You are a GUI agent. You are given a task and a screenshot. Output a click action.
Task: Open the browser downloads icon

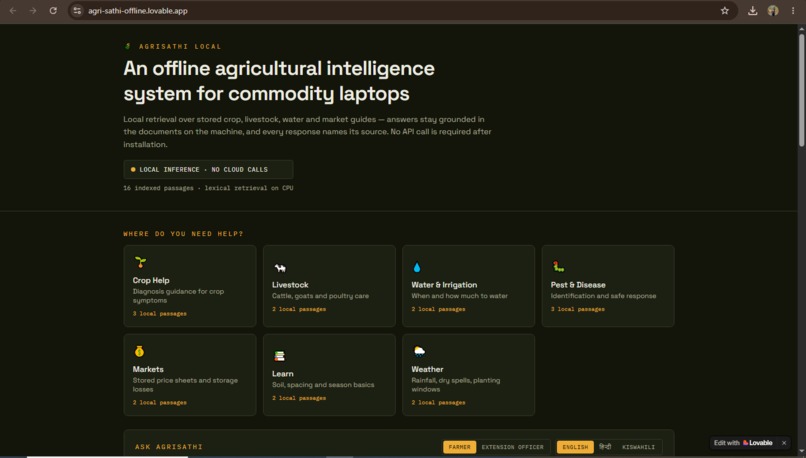753,10
